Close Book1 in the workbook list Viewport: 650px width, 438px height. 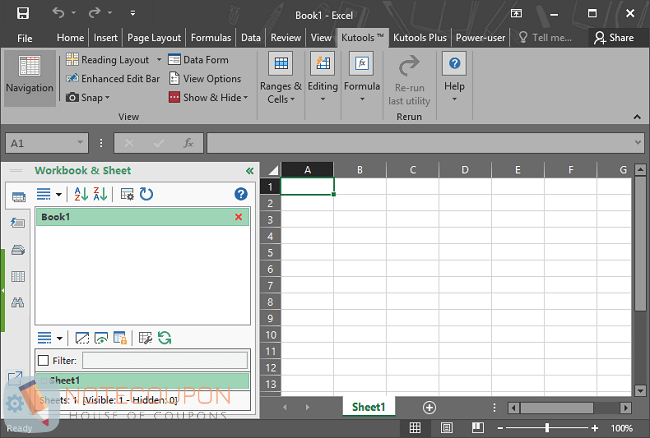238,217
